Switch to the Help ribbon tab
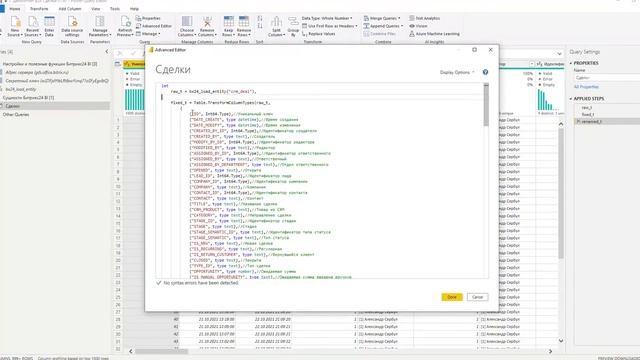Image resolution: width=640 pixels, height=360 pixels. click(134, 9)
